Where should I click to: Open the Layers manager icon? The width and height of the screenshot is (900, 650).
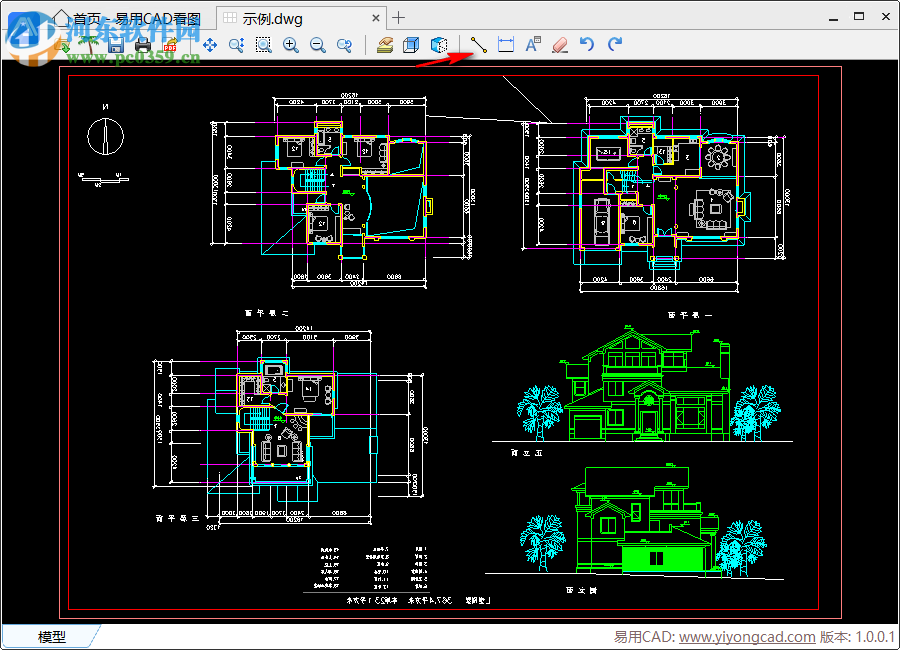[385, 45]
